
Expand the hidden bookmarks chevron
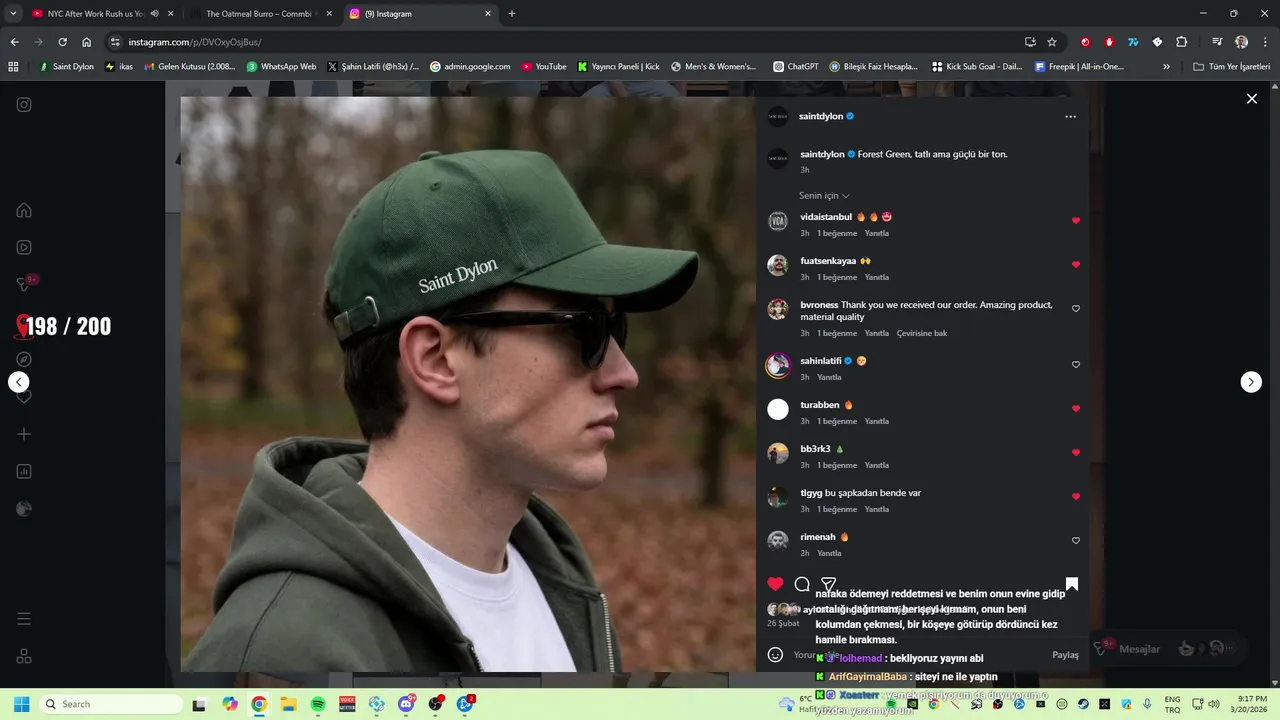pos(1166,67)
